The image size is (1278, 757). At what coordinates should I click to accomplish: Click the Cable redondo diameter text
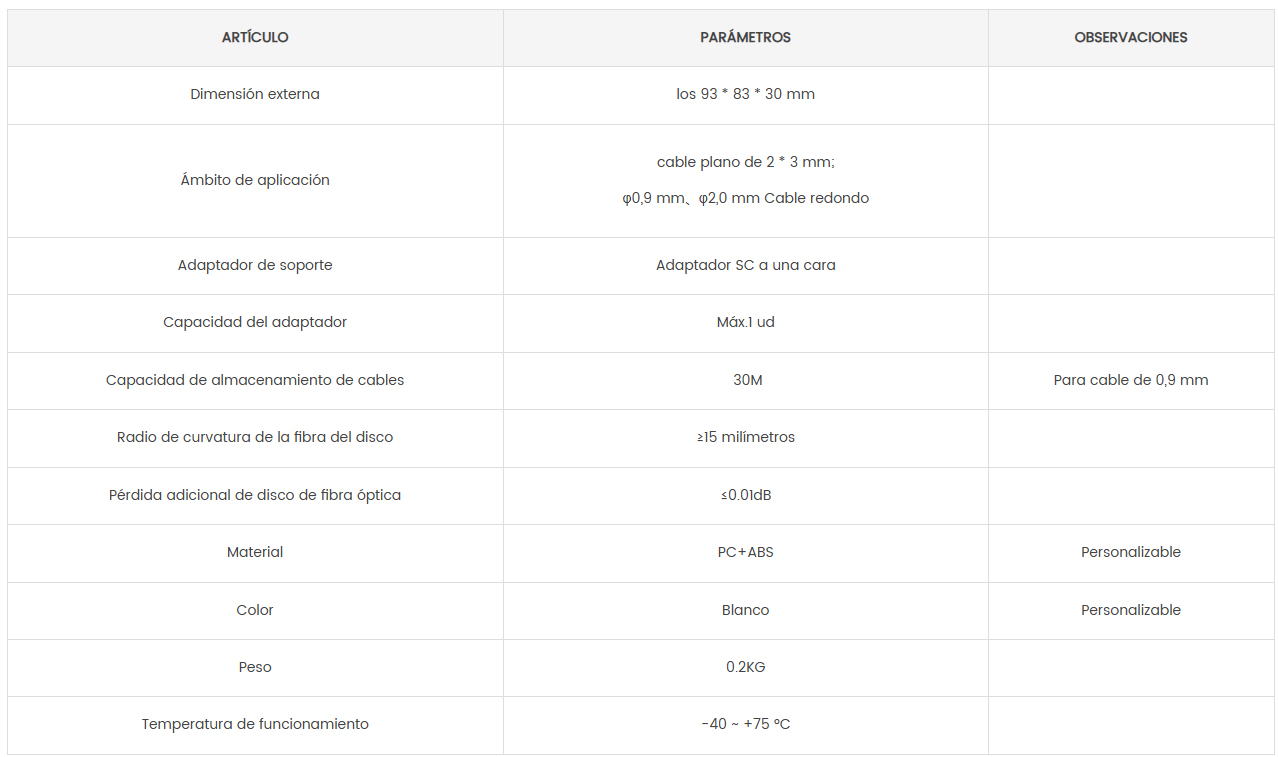pyautogui.click(x=745, y=198)
